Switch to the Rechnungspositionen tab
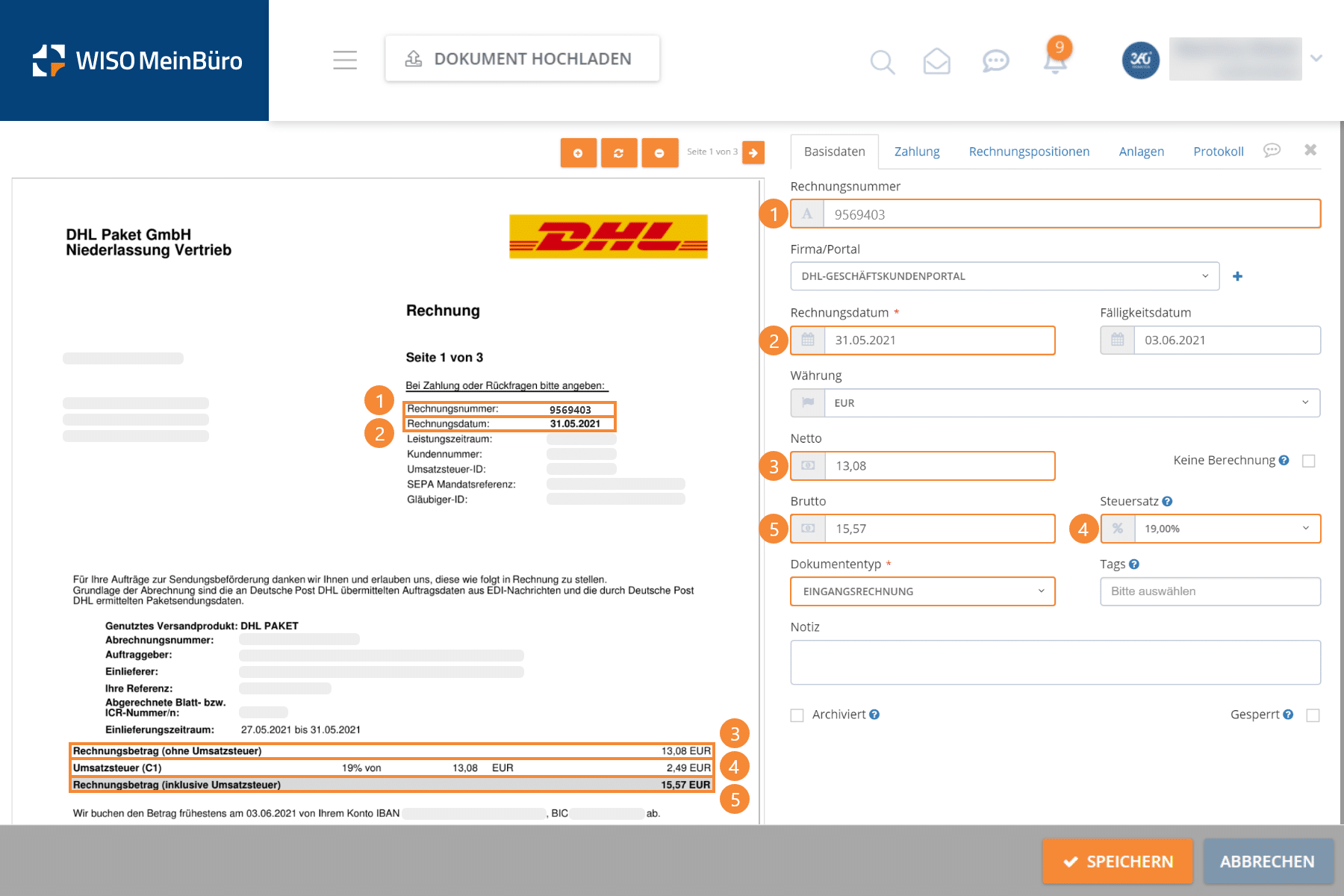Viewport: 1344px width, 896px height. [1029, 152]
